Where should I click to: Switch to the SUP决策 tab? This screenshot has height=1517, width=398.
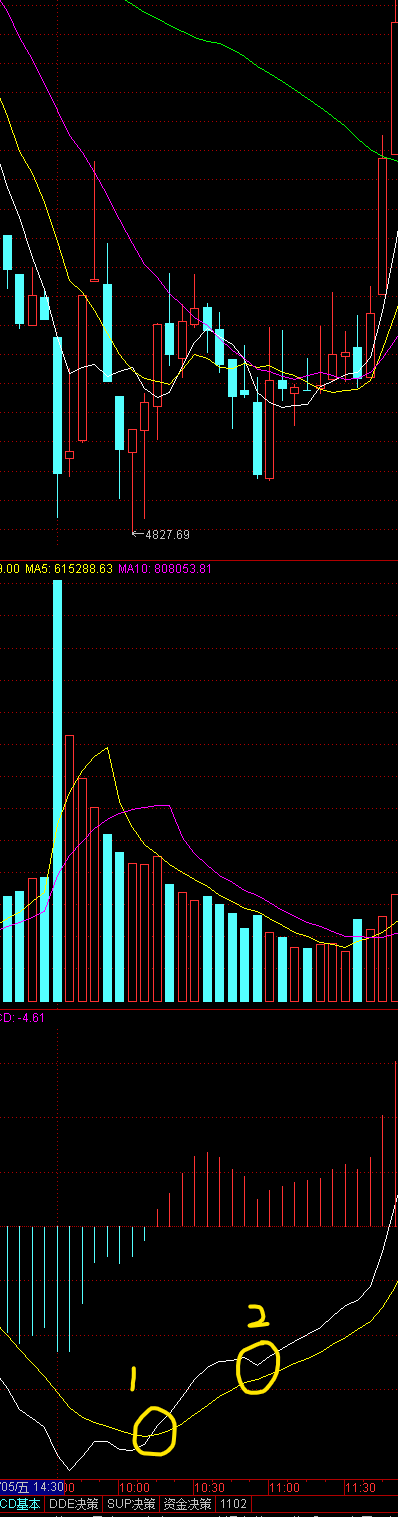click(131, 1503)
